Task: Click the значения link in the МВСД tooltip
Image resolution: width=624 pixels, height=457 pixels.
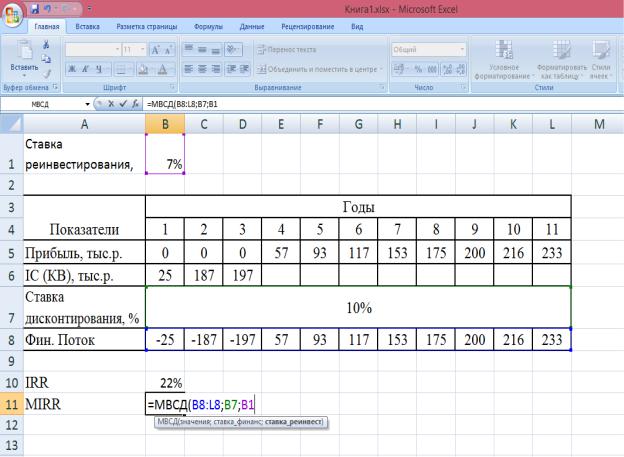Action: [x=194, y=422]
